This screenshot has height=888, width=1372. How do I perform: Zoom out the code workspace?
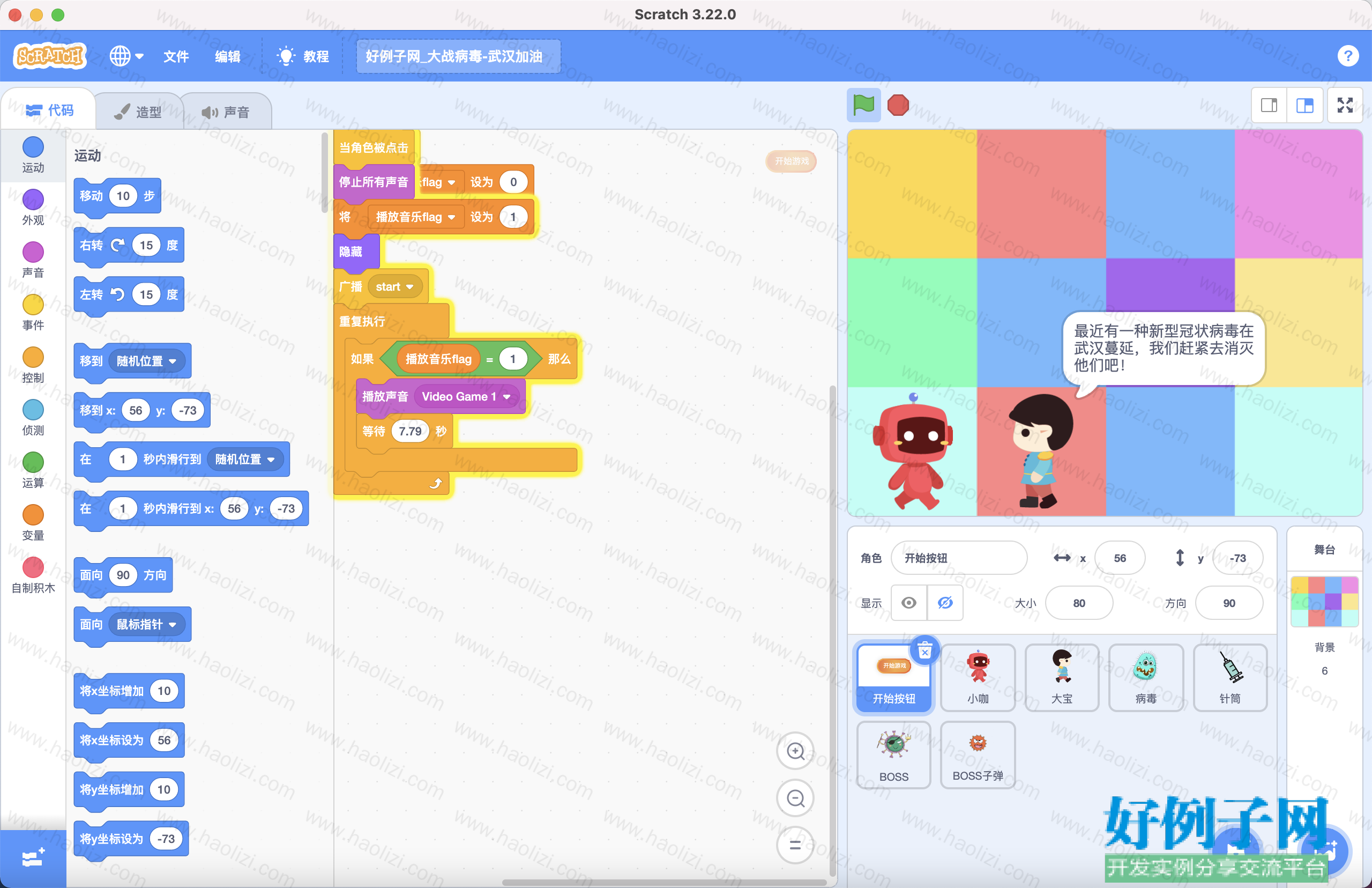tap(795, 798)
